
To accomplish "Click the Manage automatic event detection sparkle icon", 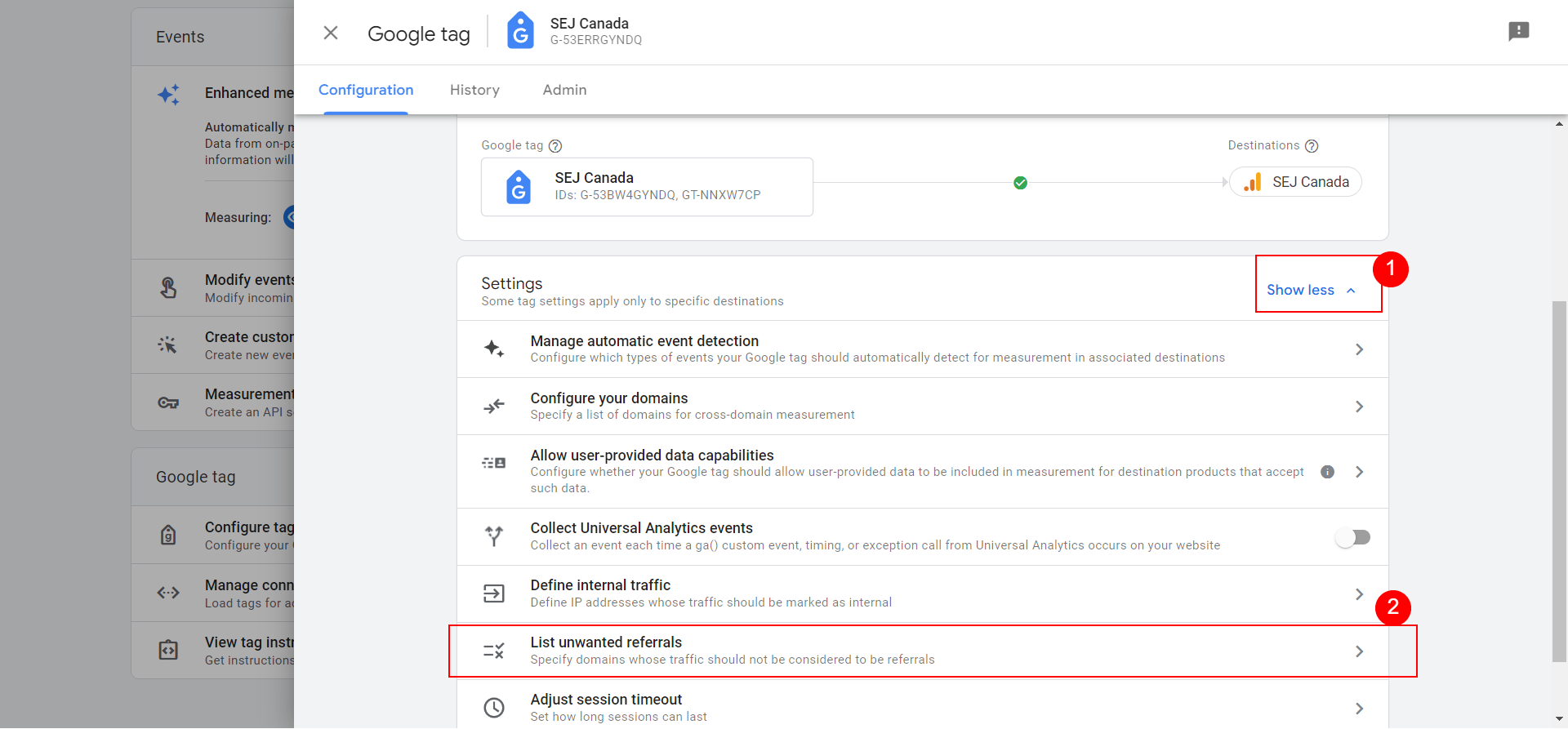I will [x=494, y=349].
